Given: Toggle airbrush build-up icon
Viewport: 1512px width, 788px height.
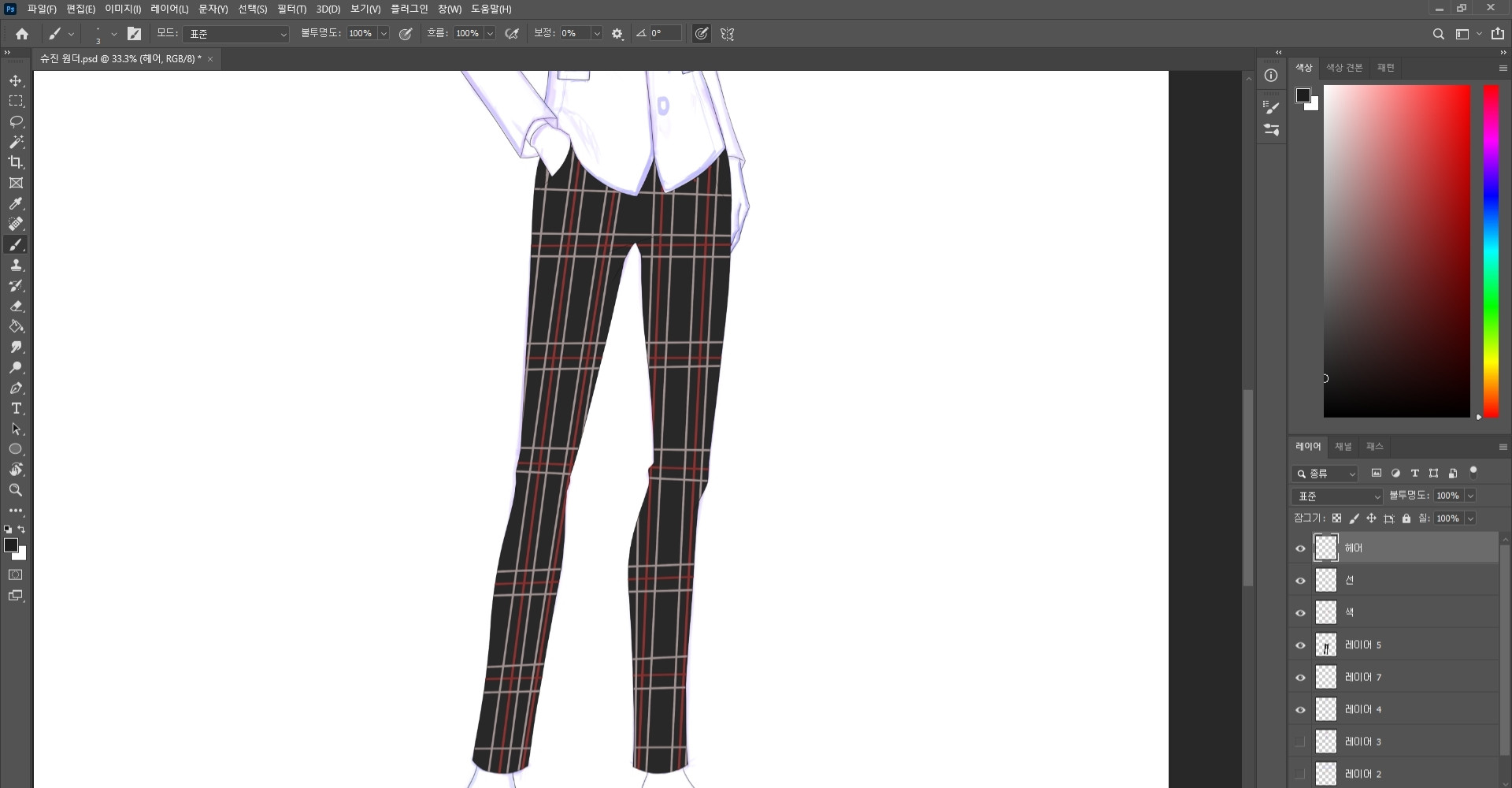Looking at the screenshot, I should click(512, 34).
